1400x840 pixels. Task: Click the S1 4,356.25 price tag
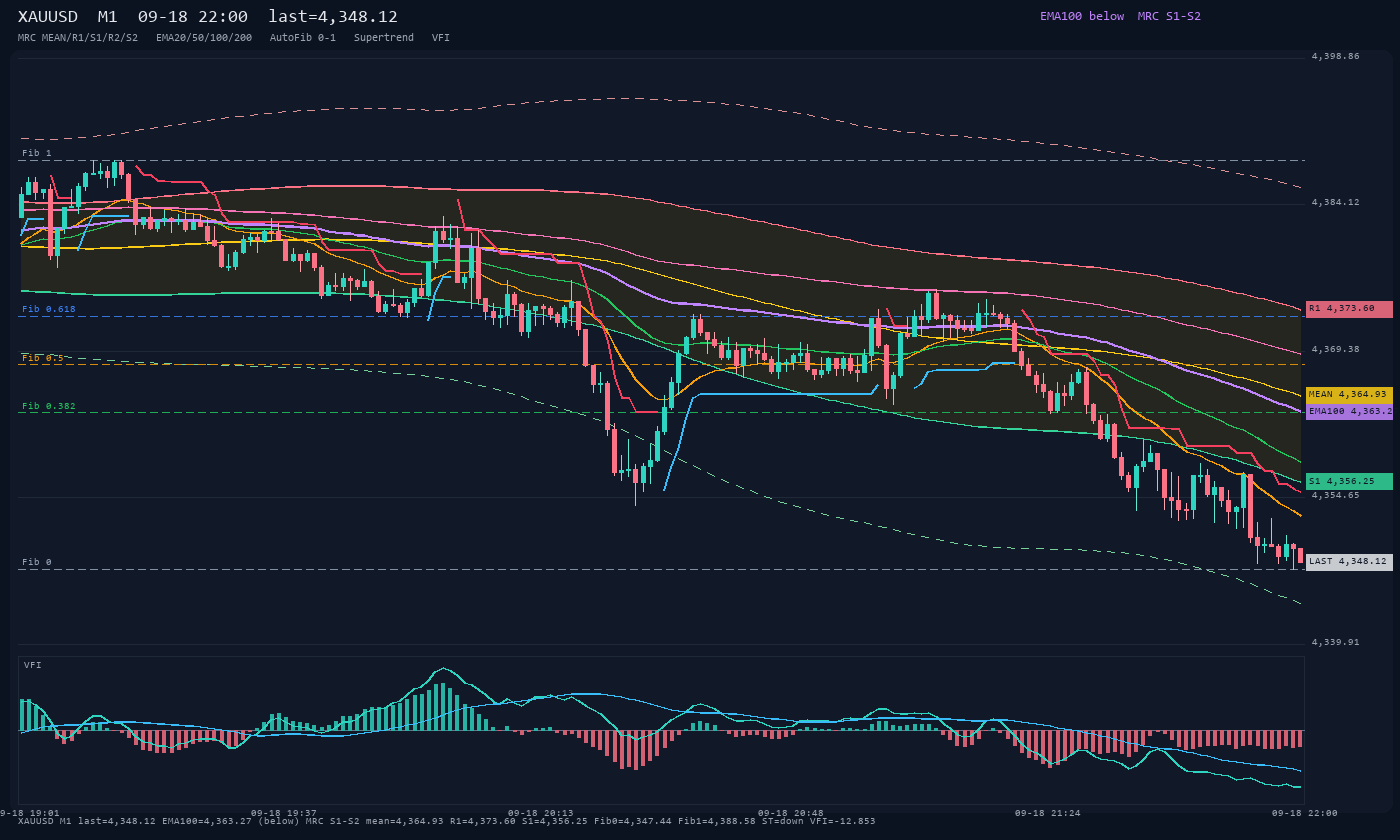(1349, 481)
